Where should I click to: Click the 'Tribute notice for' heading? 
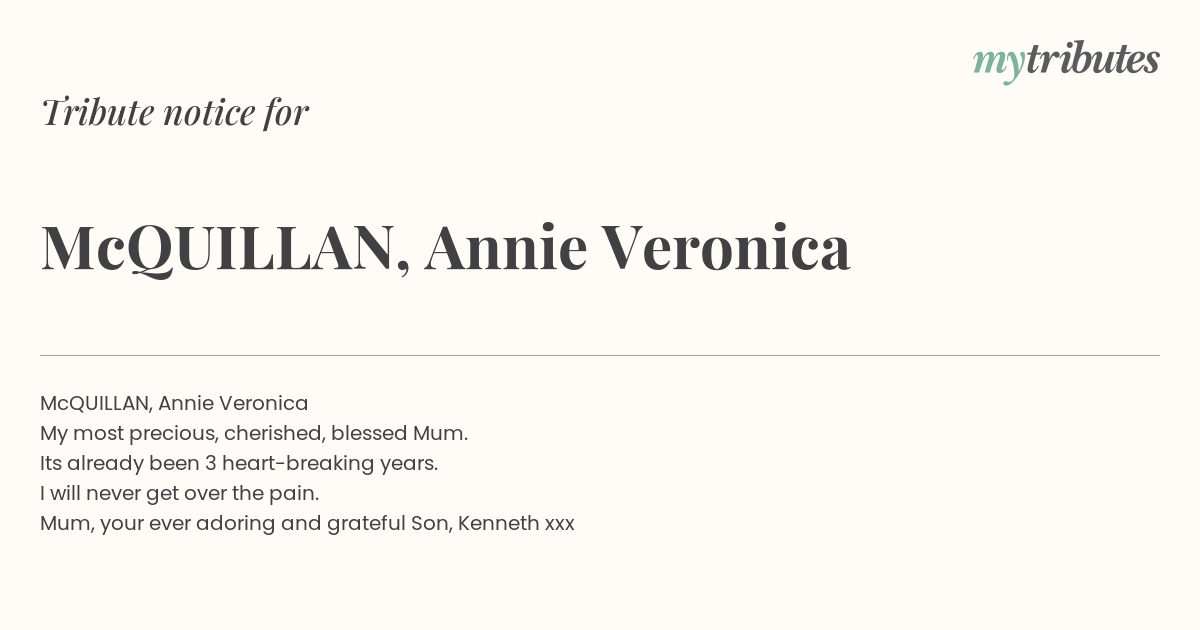(174, 112)
